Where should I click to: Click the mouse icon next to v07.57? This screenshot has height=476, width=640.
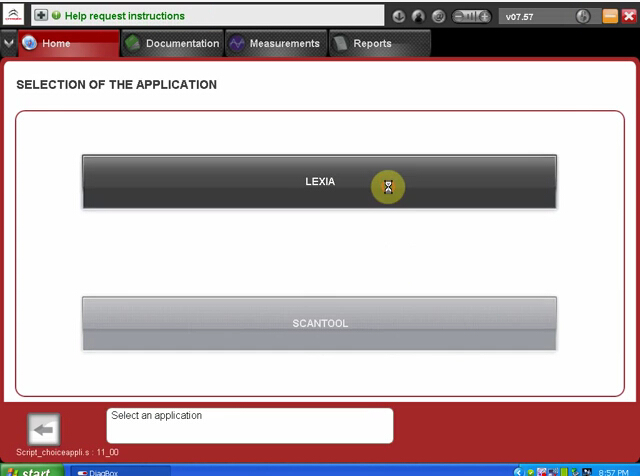583,16
